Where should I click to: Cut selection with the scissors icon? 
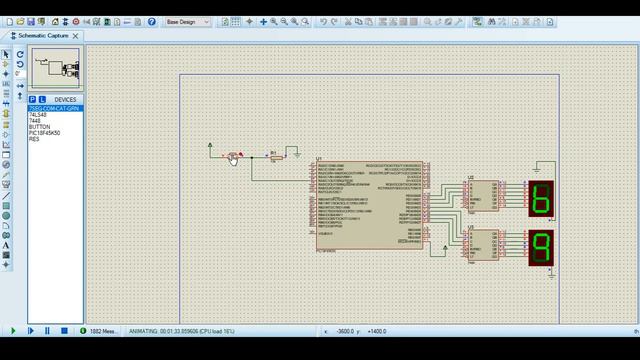pyautogui.click(x=348, y=22)
